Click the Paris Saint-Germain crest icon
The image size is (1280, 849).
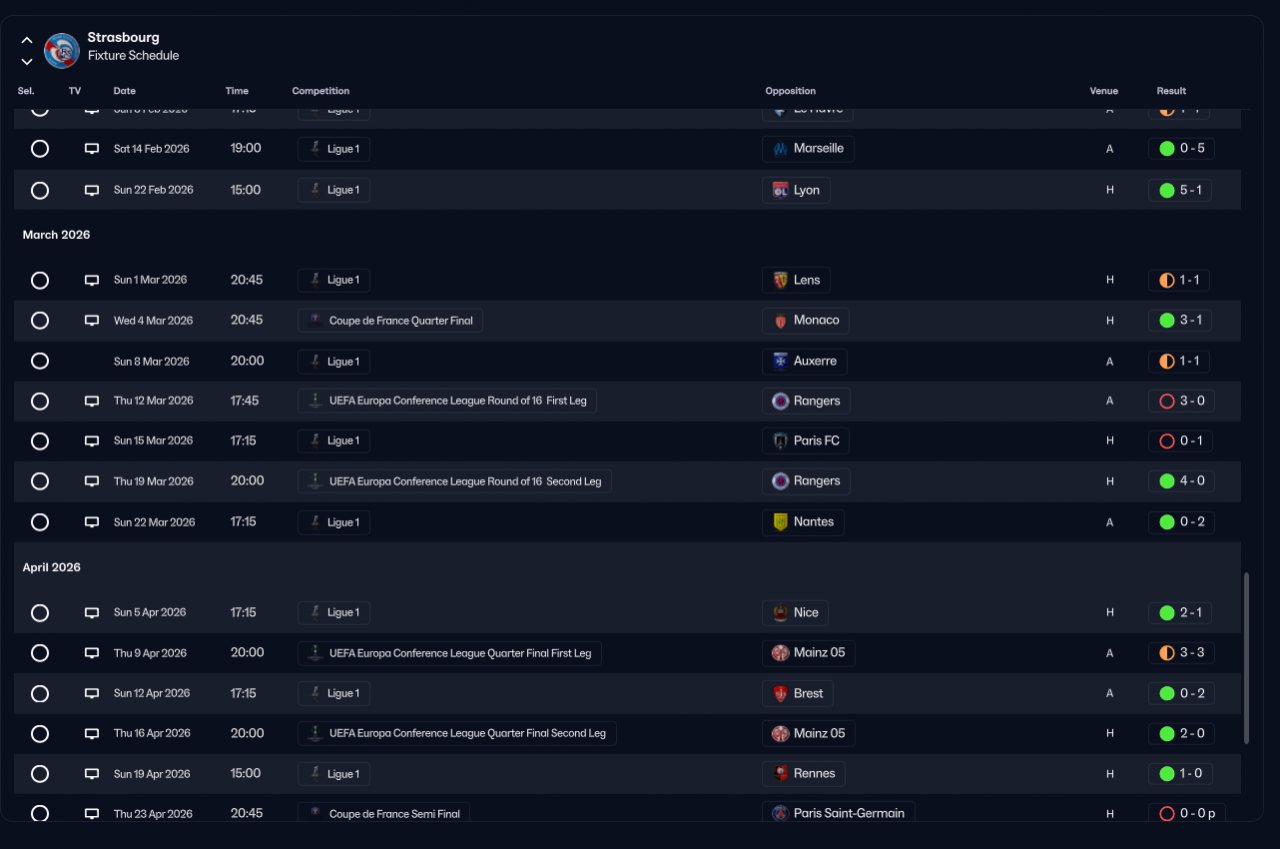(x=781, y=814)
